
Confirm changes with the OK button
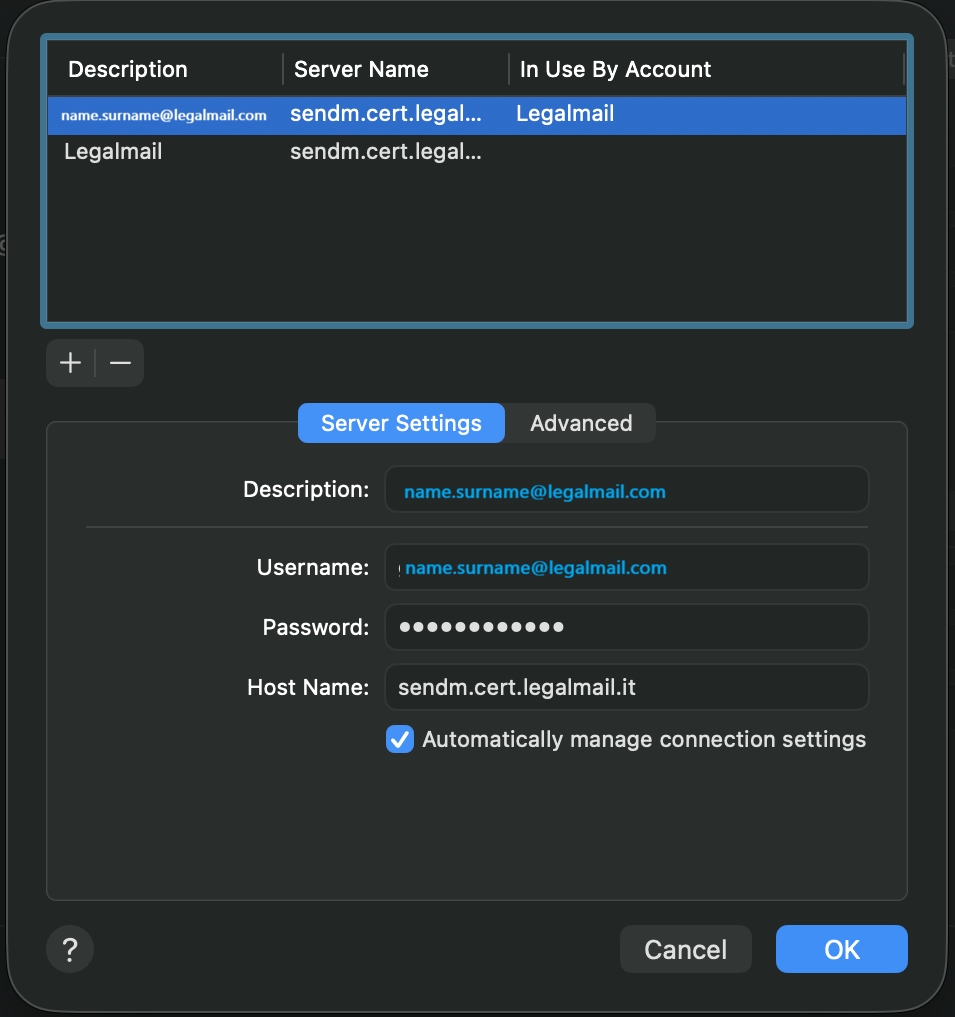841,949
